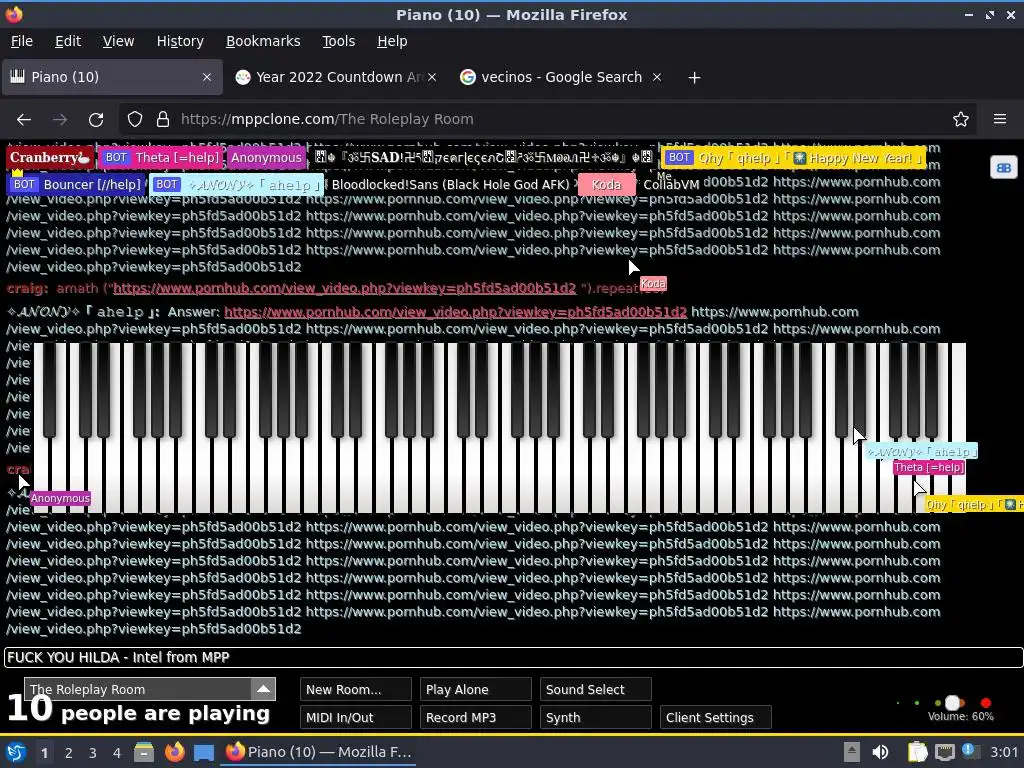
Task: Click the Theta [=help] bot name tag
Action: click(161, 157)
